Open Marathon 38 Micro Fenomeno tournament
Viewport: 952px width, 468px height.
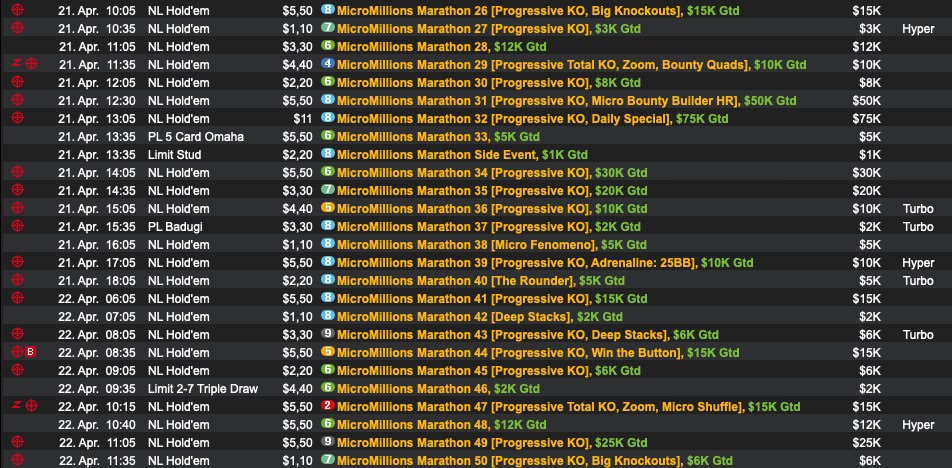(492, 245)
